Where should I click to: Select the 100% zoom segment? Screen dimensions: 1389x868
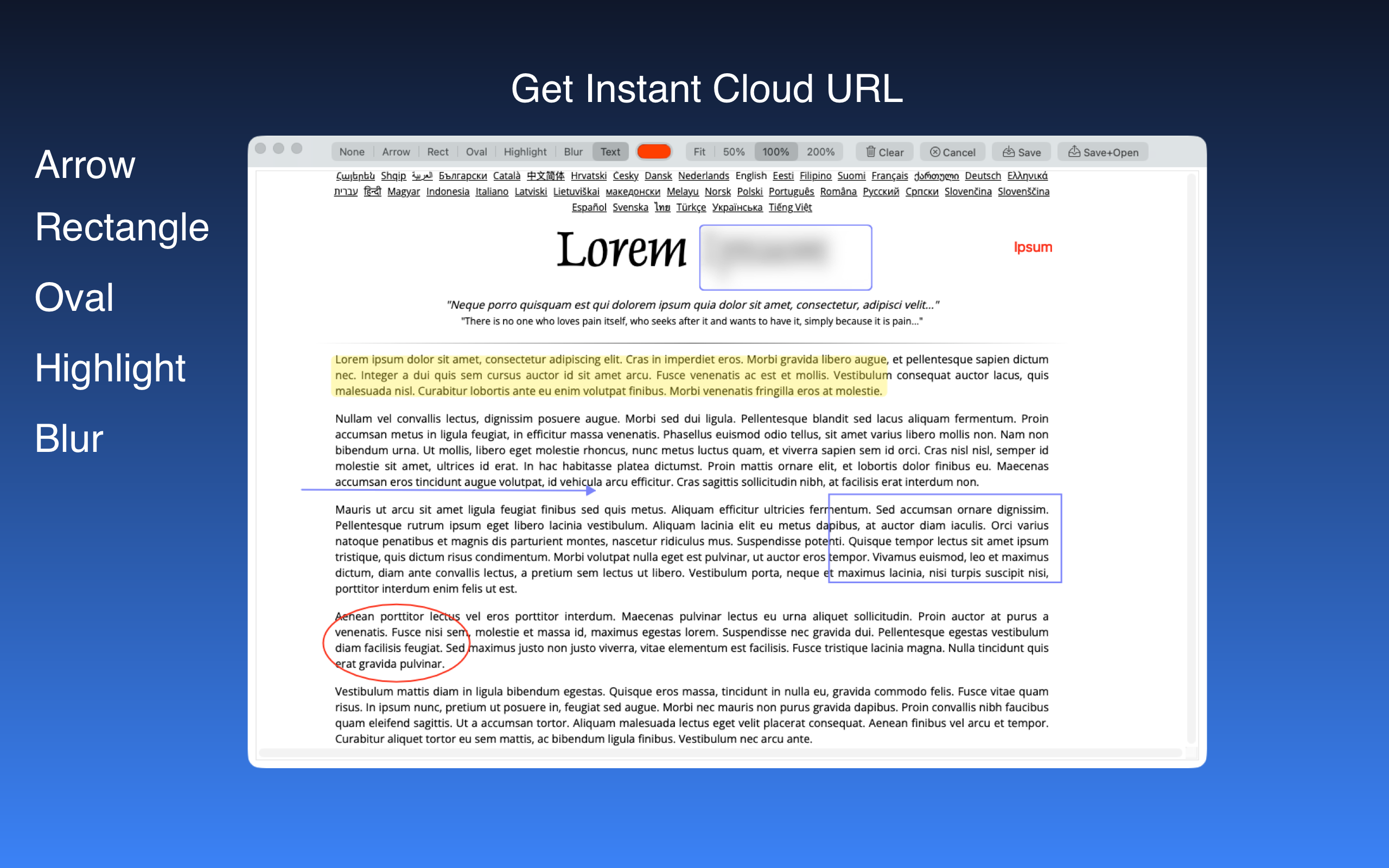(775, 152)
